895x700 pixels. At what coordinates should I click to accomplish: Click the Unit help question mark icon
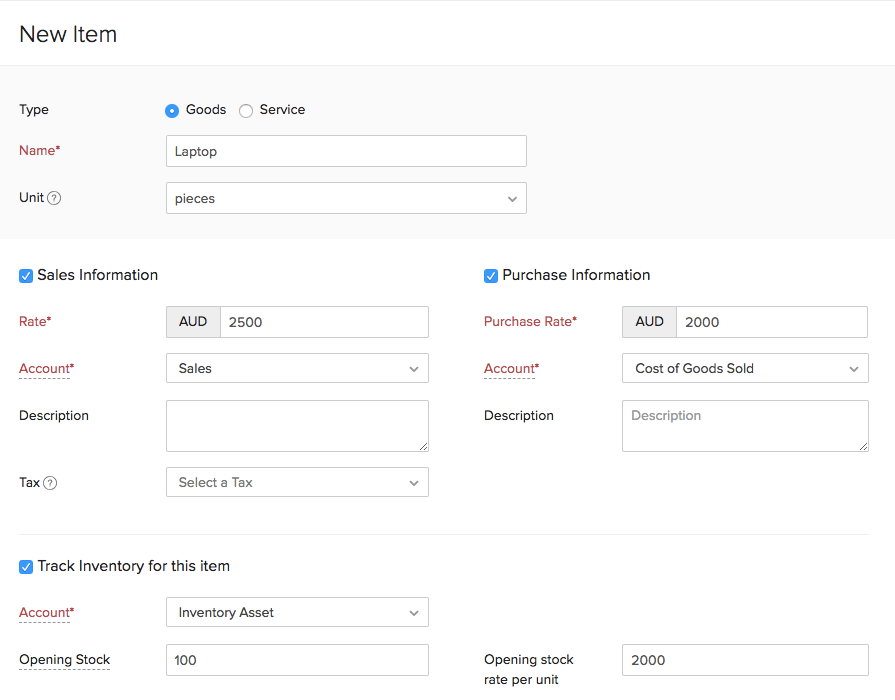(55, 198)
